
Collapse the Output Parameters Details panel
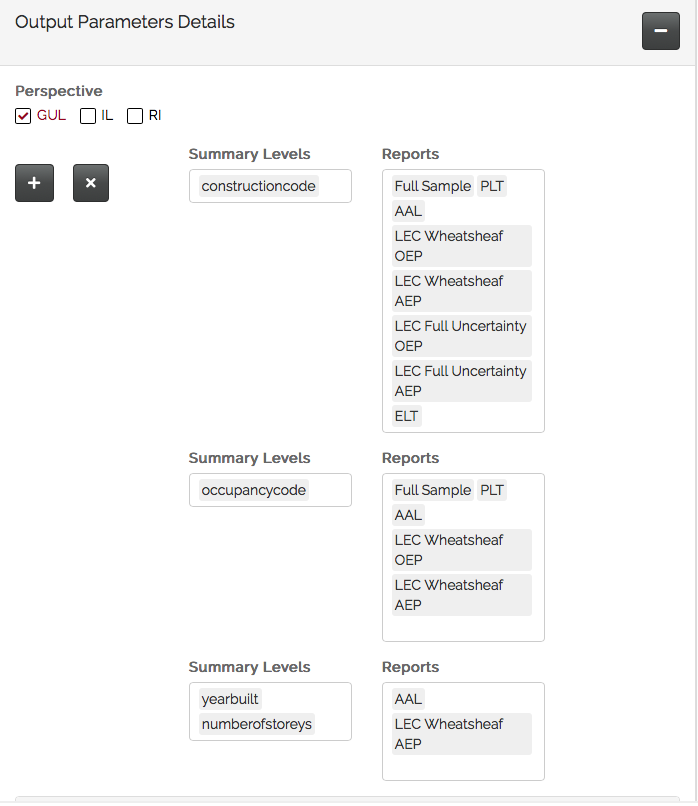(660, 31)
